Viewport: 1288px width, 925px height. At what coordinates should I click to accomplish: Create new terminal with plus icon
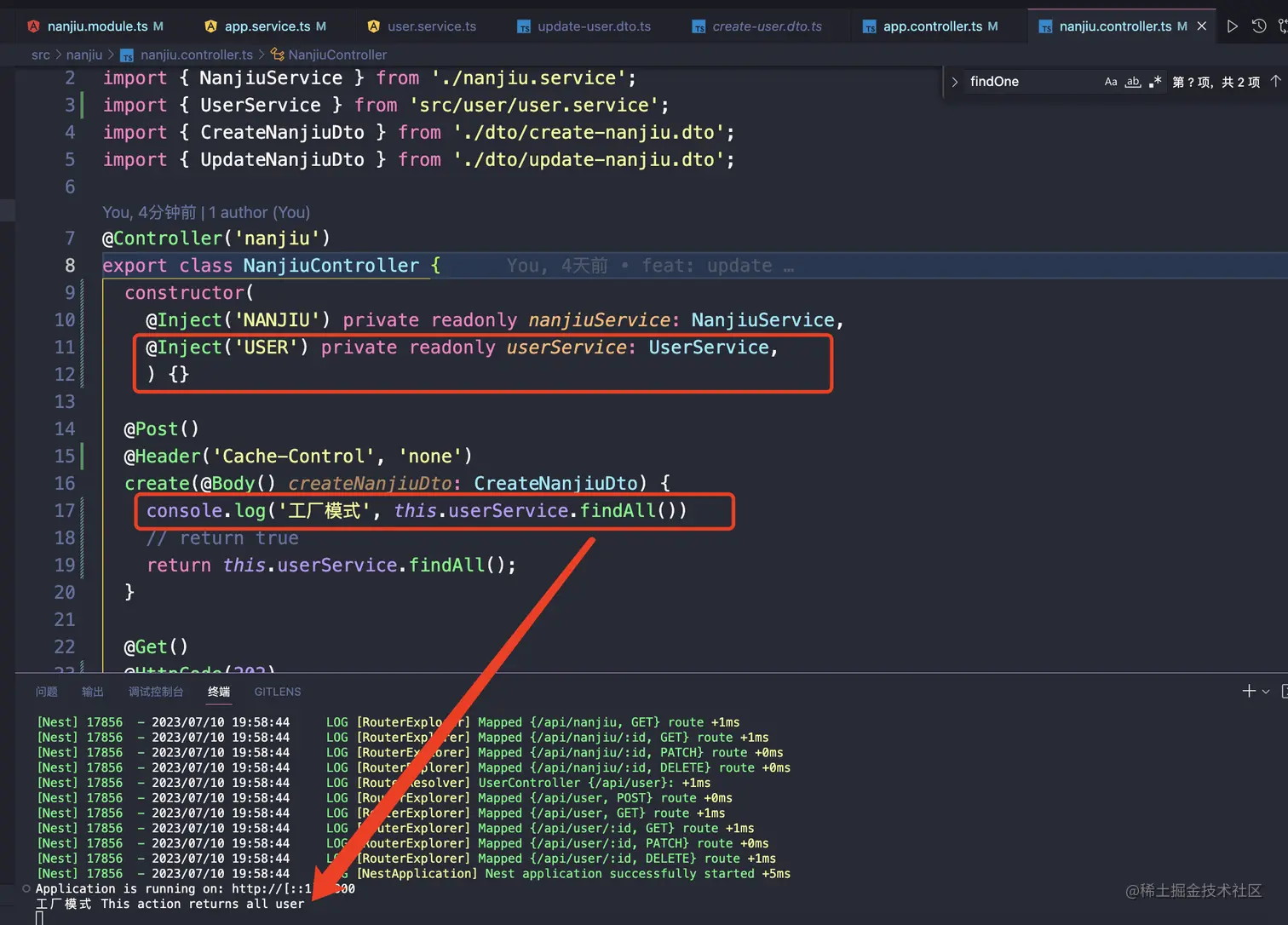coord(1249,691)
